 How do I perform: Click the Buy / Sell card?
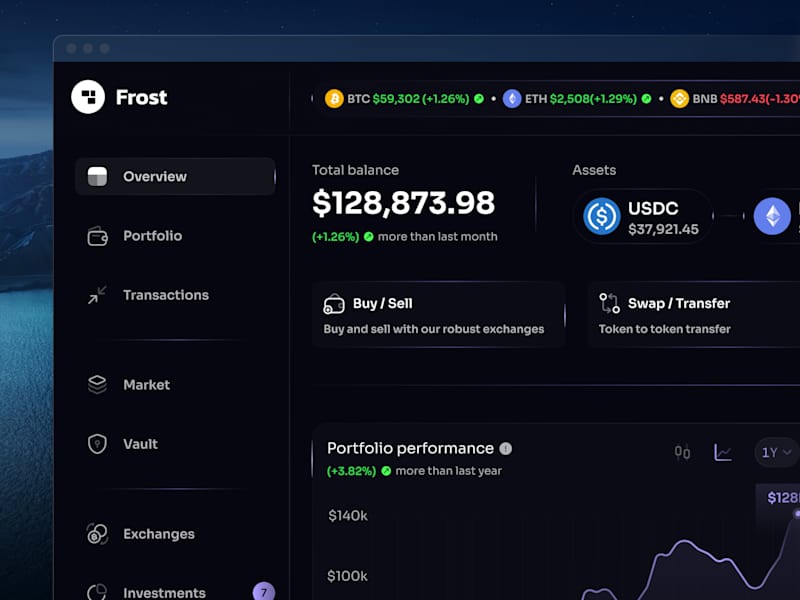438,315
